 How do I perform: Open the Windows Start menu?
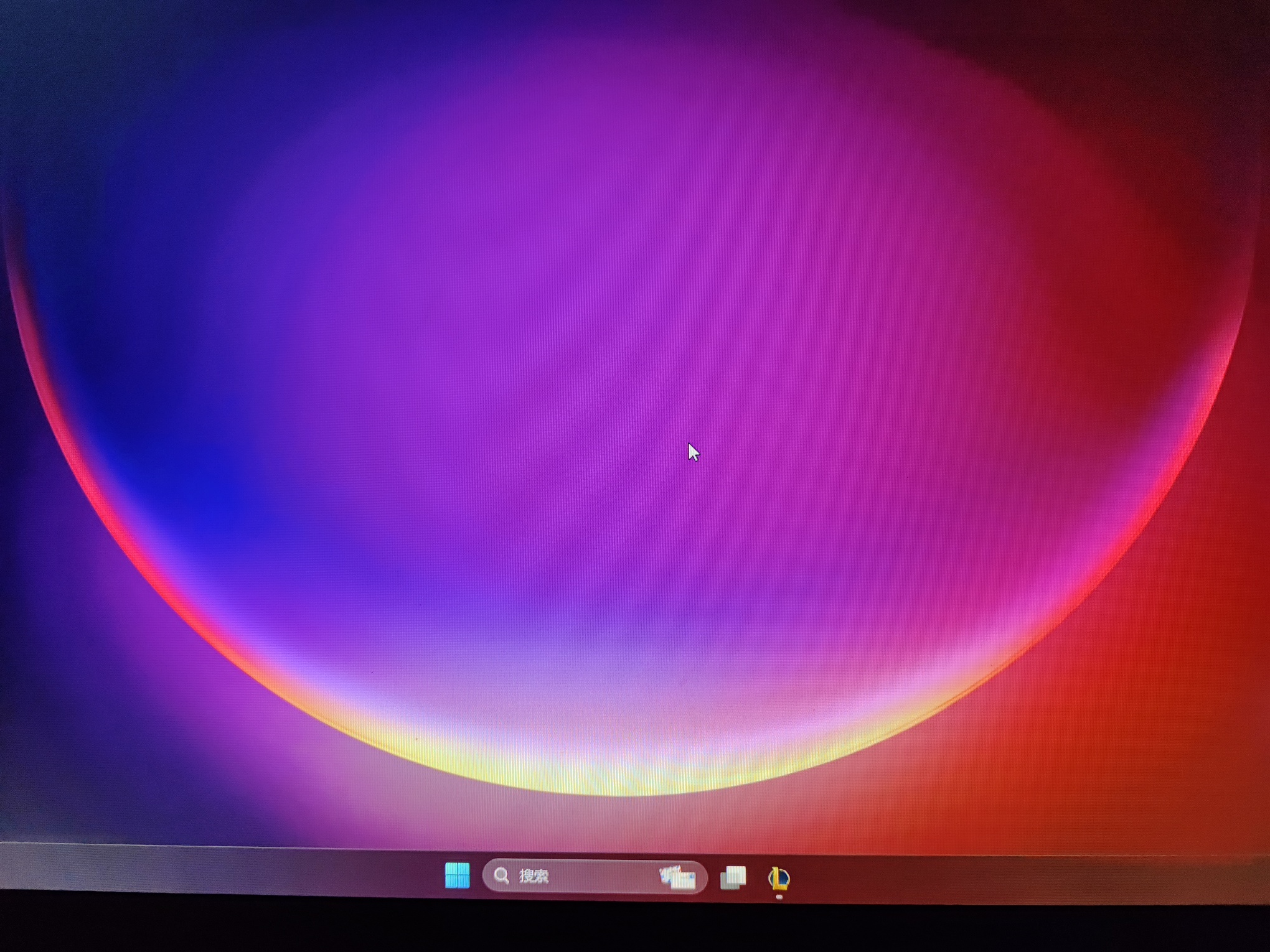[458, 875]
